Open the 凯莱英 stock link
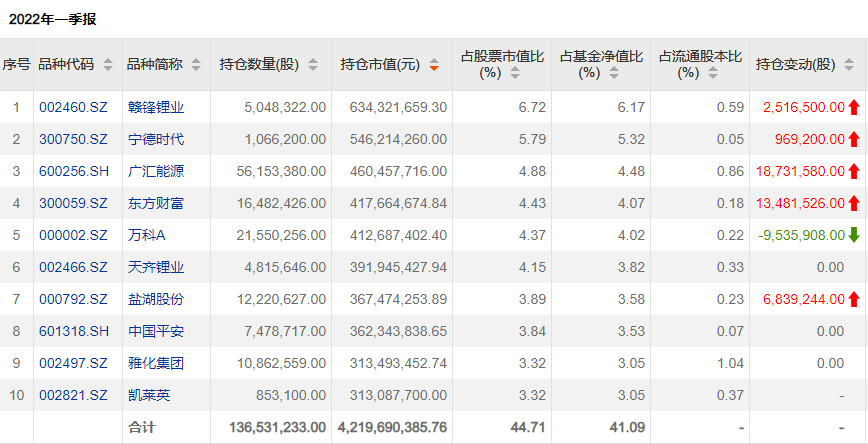Image resolution: width=868 pixels, height=444 pixels. tap(149, 395)
